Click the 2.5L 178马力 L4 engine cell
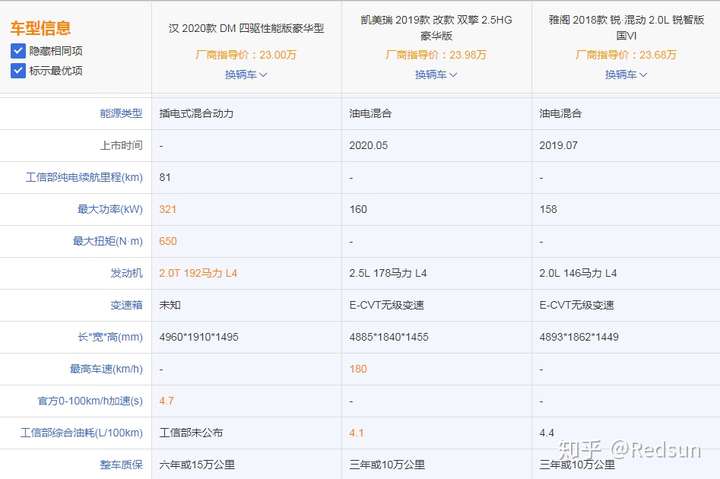The height and width of the screenshot is (479, 720). tap(388, 273)
